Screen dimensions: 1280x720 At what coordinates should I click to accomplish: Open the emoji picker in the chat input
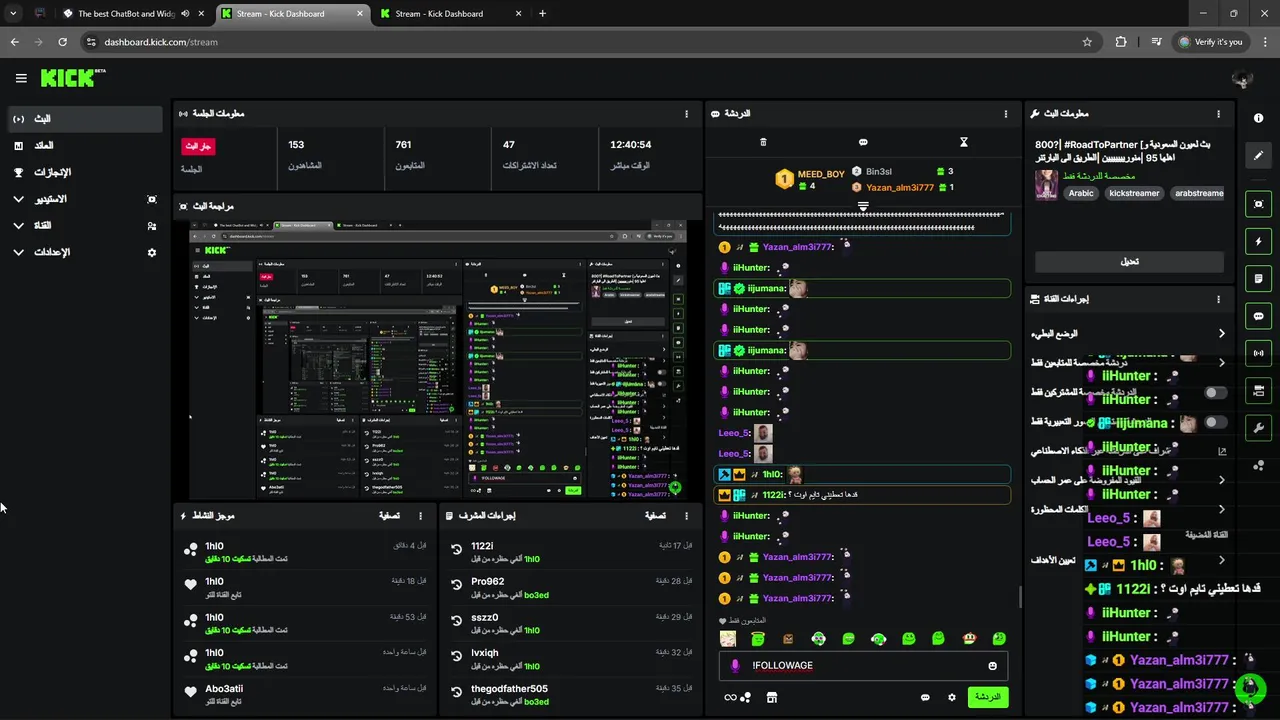tap(992, 666)
